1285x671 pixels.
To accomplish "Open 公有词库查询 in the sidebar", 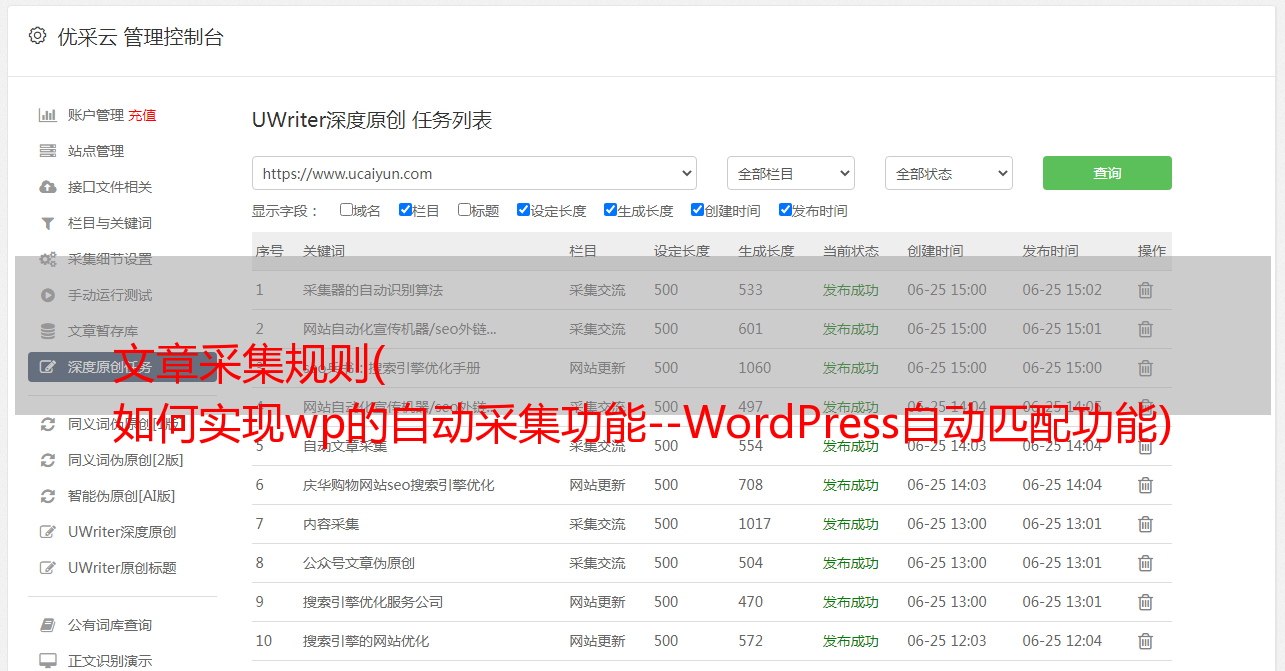I will pyautogui.click(x=110, y=625).
